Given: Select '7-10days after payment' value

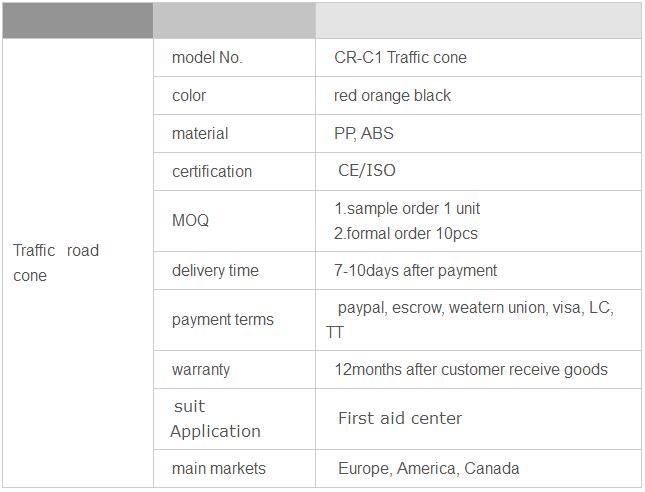Looking at the screenshot, I should click(415, 271).
